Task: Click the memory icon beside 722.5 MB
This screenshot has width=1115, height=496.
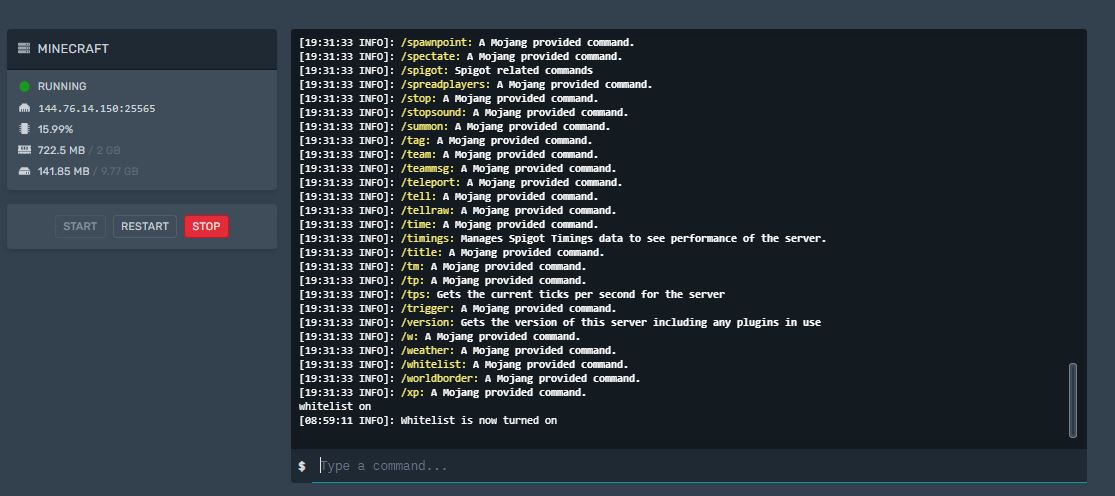Action: click(24, 150)
